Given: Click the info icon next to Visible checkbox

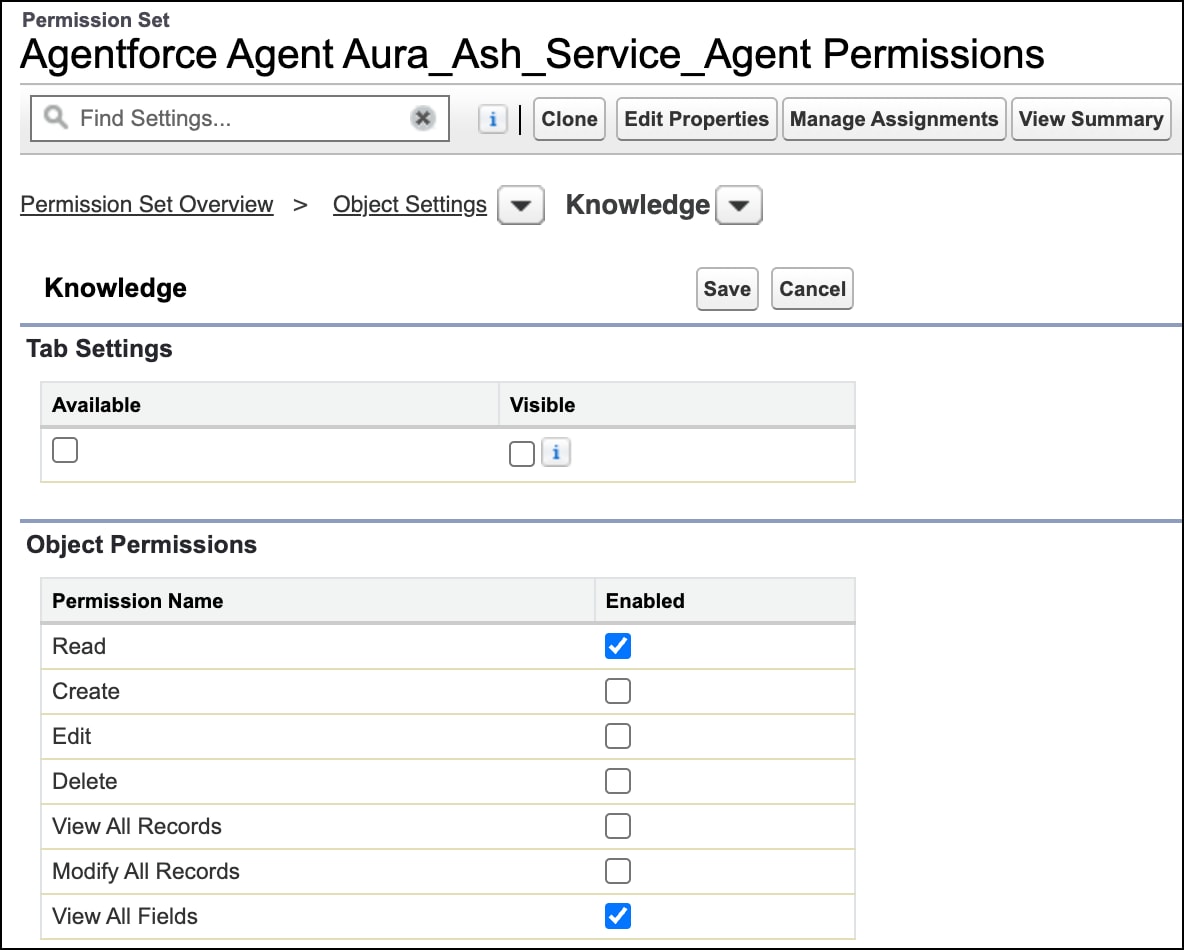Looking at the screenshot, I should [x=556, y=453].
